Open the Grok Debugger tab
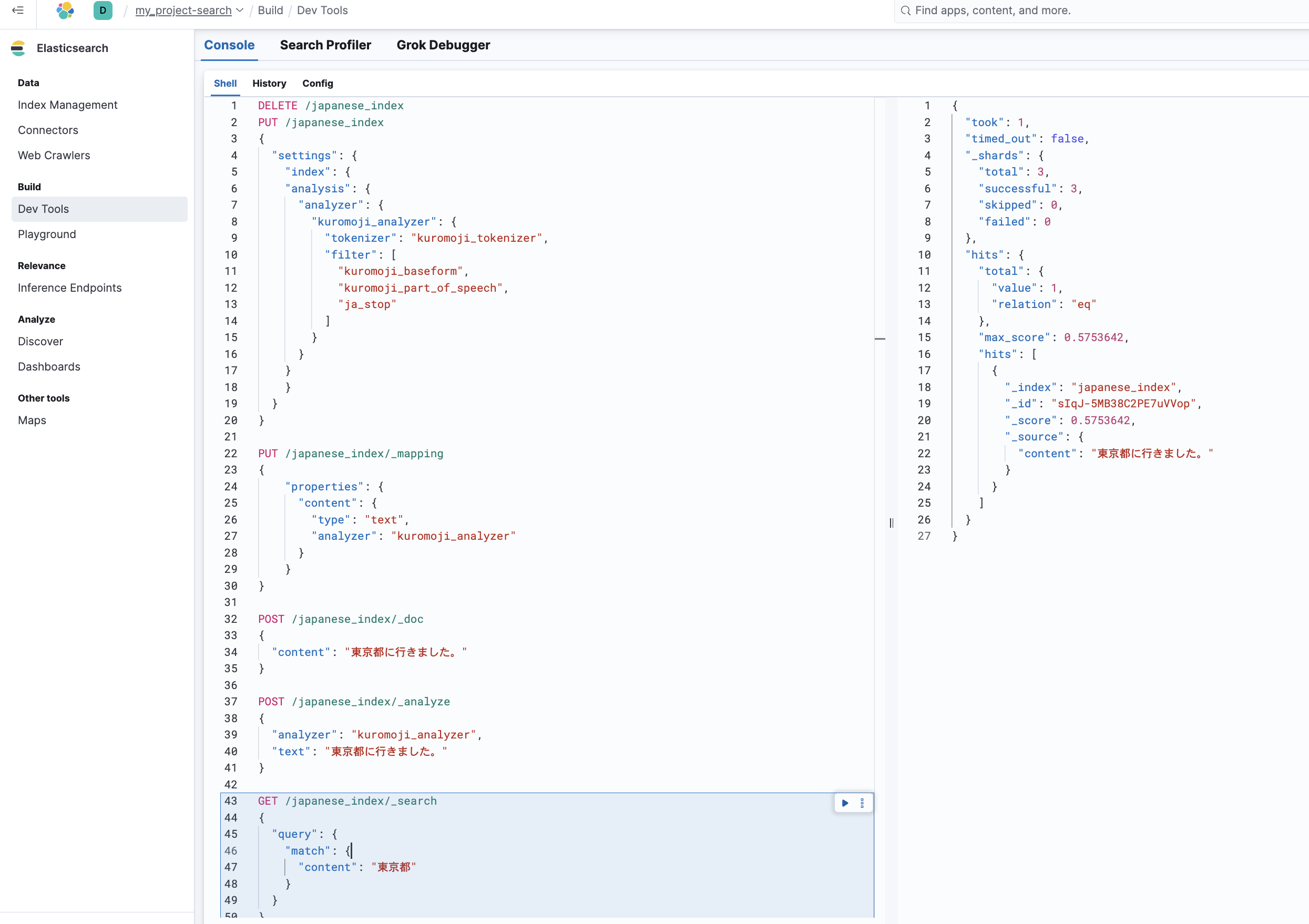The height and width of the screenshot is (924, 1309). click(x=443, y=45)
